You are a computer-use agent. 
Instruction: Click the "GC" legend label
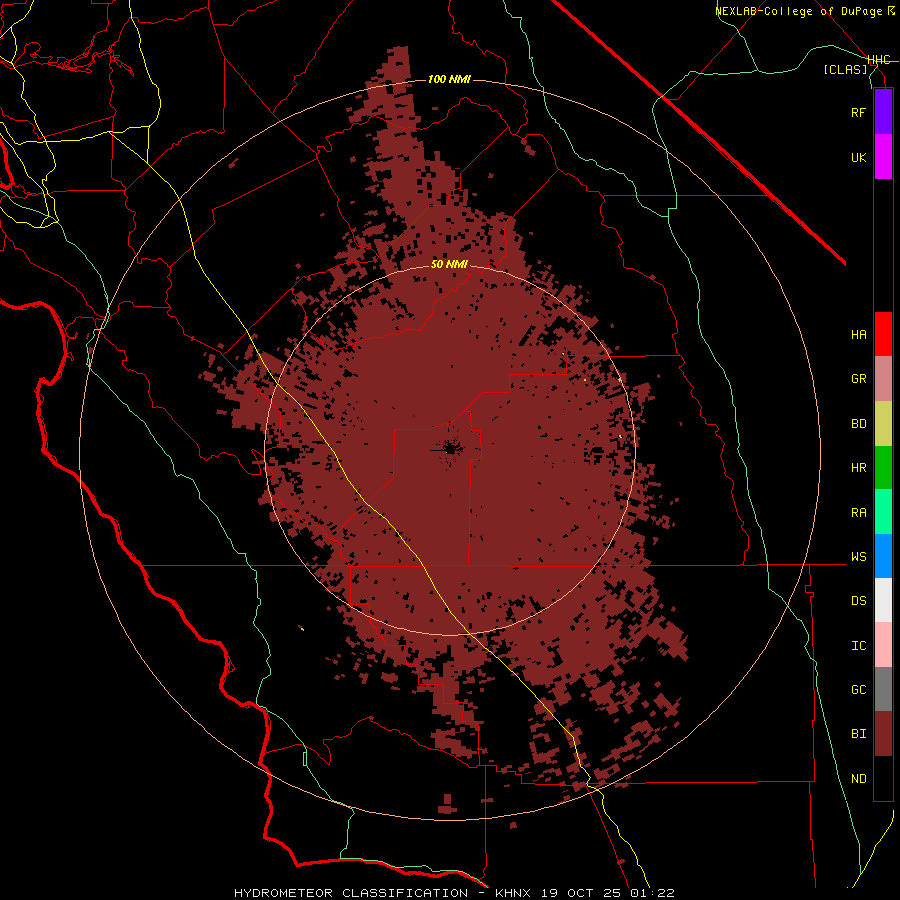click(858, 690)
